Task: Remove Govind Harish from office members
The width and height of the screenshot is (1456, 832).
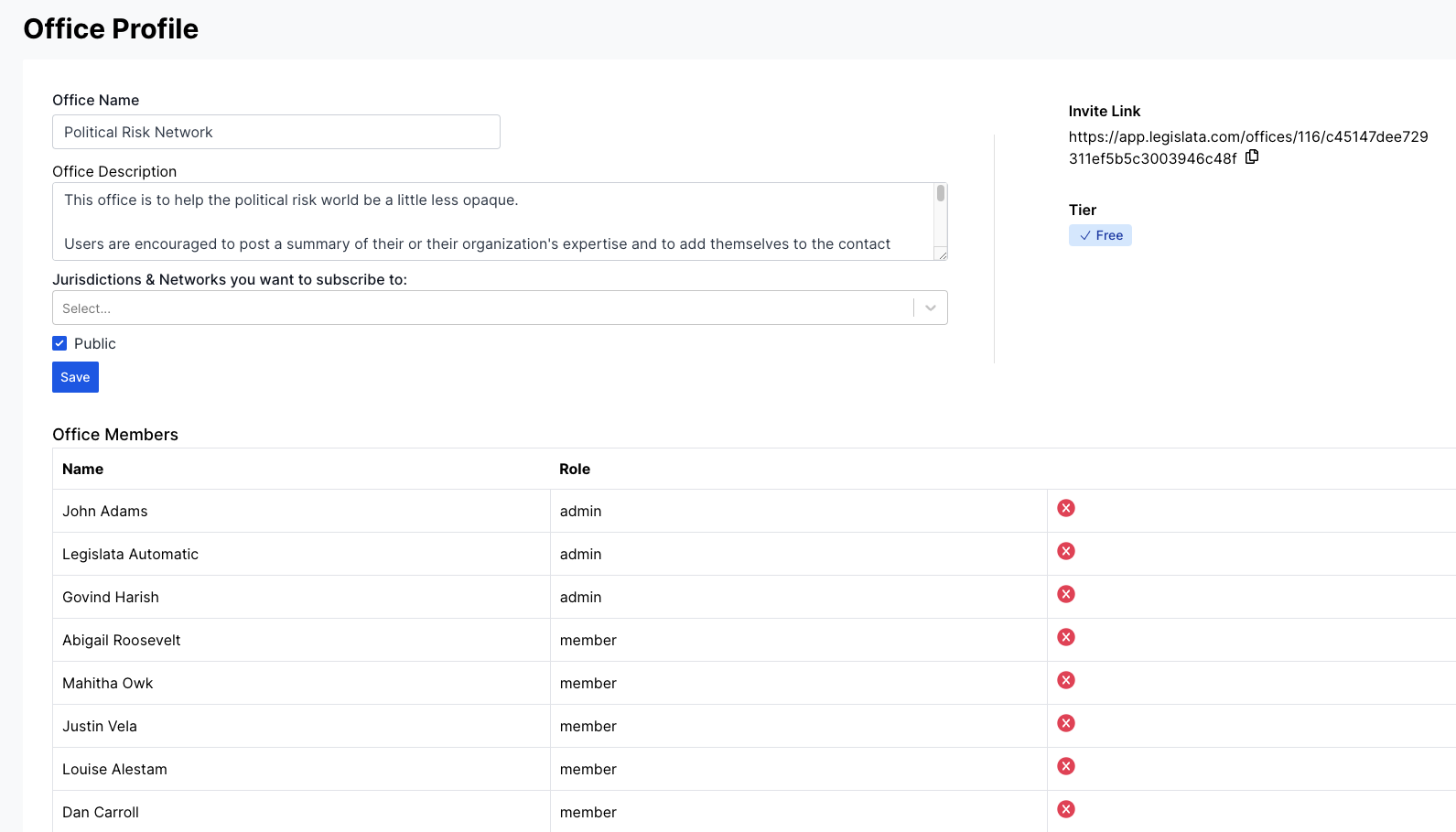Action: (1066, 594)
